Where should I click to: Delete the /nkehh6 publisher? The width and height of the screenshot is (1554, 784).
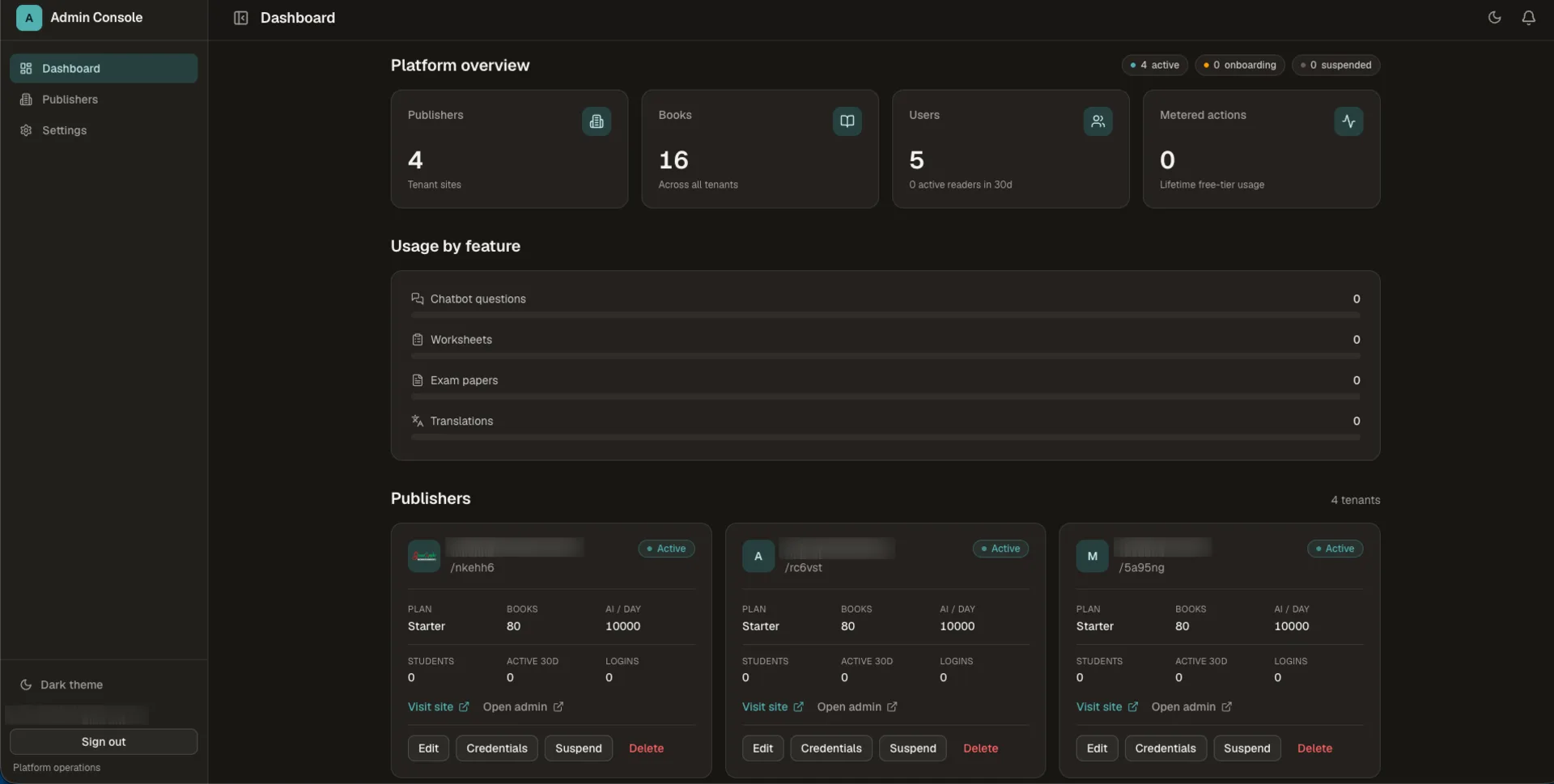click(646, 748)
